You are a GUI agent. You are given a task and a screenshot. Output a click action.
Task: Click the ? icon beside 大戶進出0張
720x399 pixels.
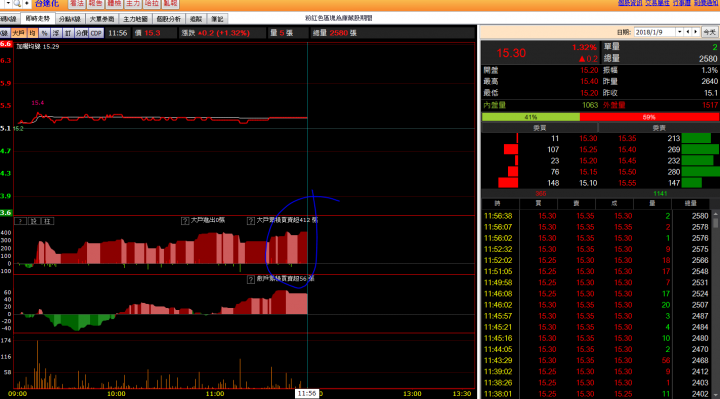185,221
